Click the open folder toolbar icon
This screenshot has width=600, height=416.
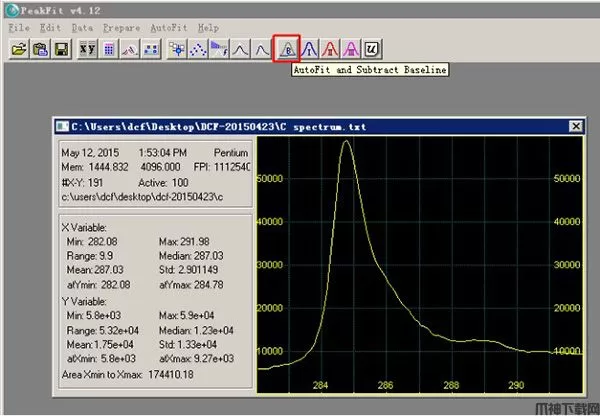point(18,48)
